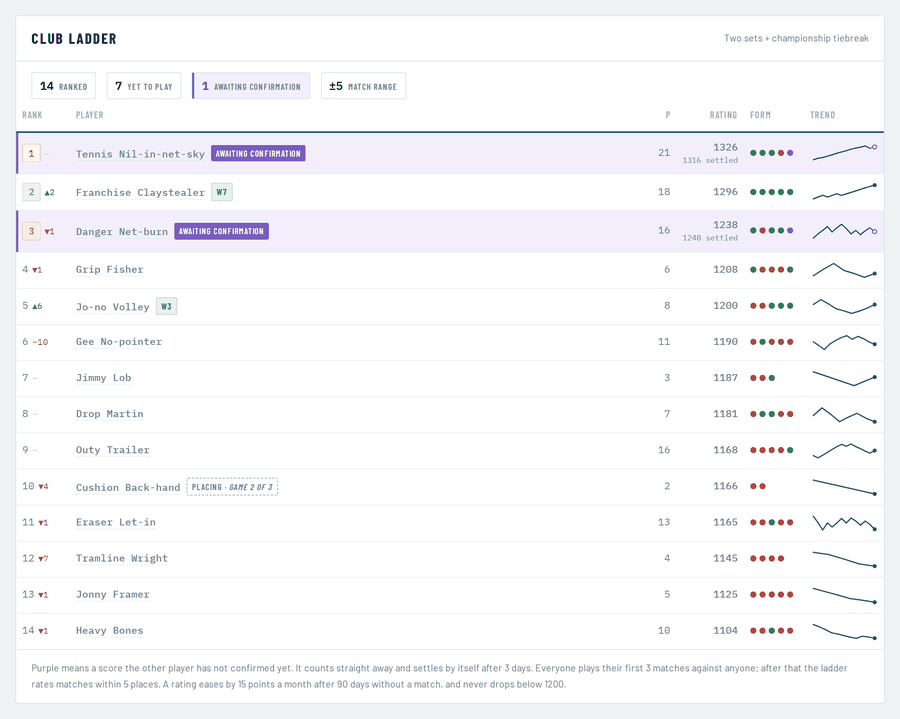Click the W3 streak badge for Jo-no Volley

[x=166, y=306]
